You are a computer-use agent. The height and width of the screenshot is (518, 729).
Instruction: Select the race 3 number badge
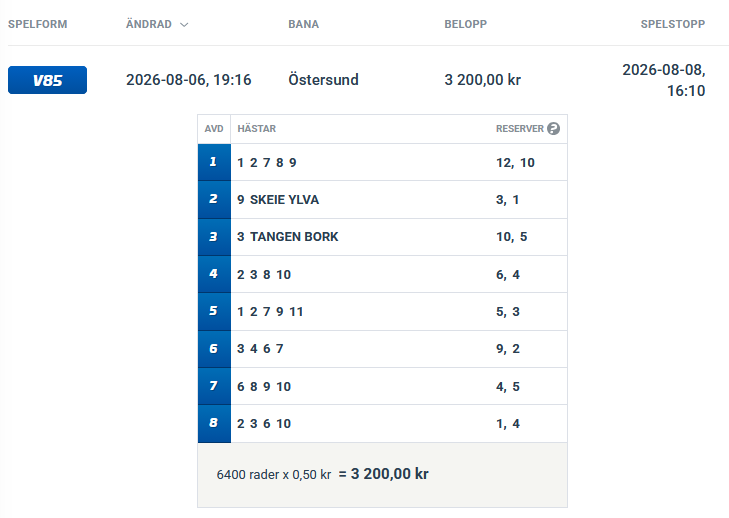[214, 237]
